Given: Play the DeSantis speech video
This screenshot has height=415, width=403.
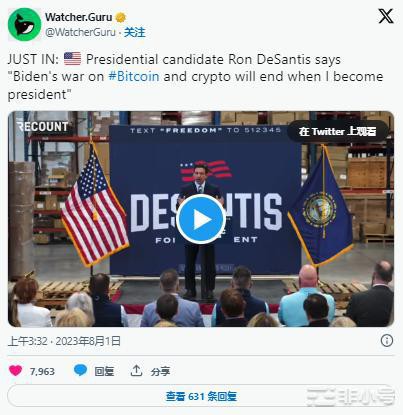Looking at the screenshot, I should pyautogui.click(x=201, y=219).
